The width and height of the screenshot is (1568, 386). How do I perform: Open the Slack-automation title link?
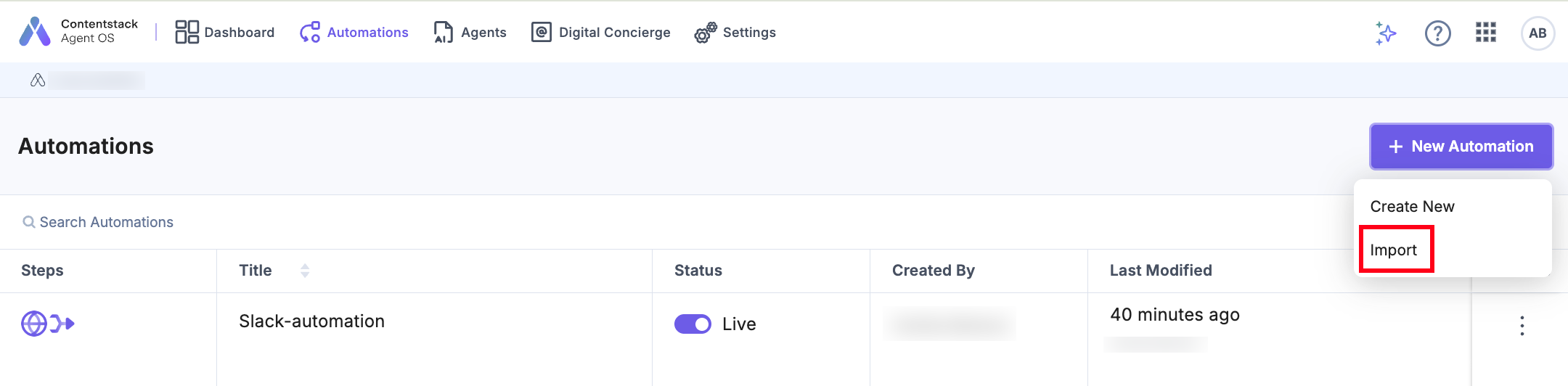(311, 321)
